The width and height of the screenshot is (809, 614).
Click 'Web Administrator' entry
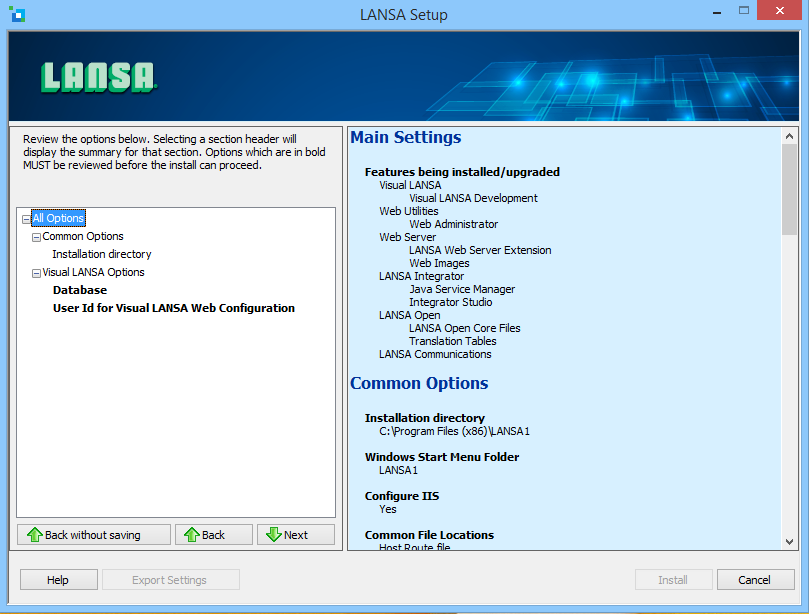[454, 224]
